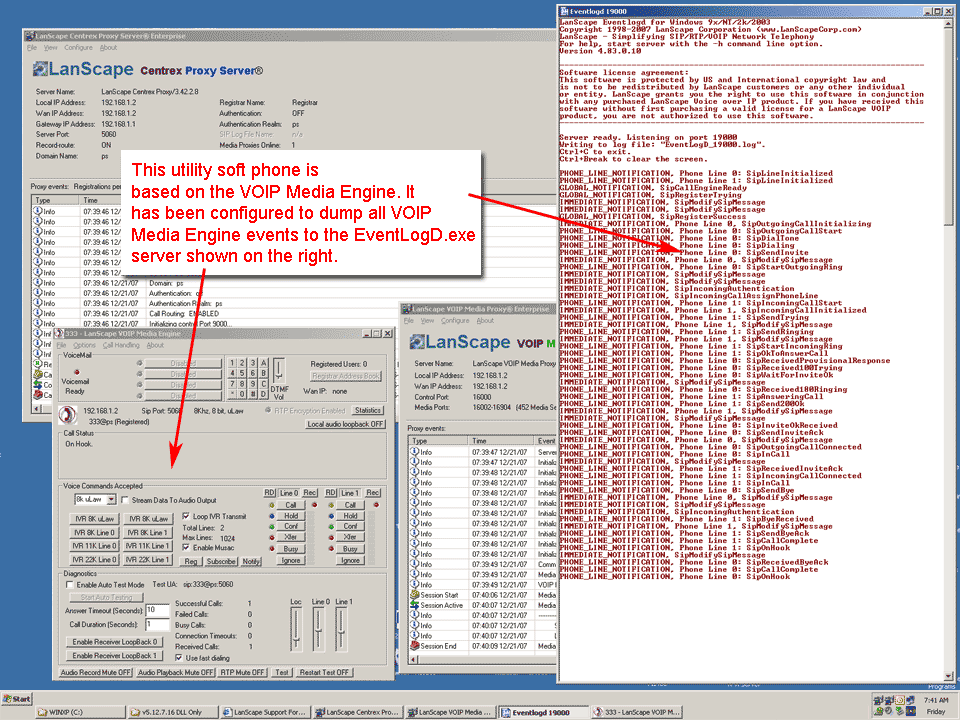Click the Line 0 Call button
Screen dimensions: 960x720
click(x=291, y=505)
